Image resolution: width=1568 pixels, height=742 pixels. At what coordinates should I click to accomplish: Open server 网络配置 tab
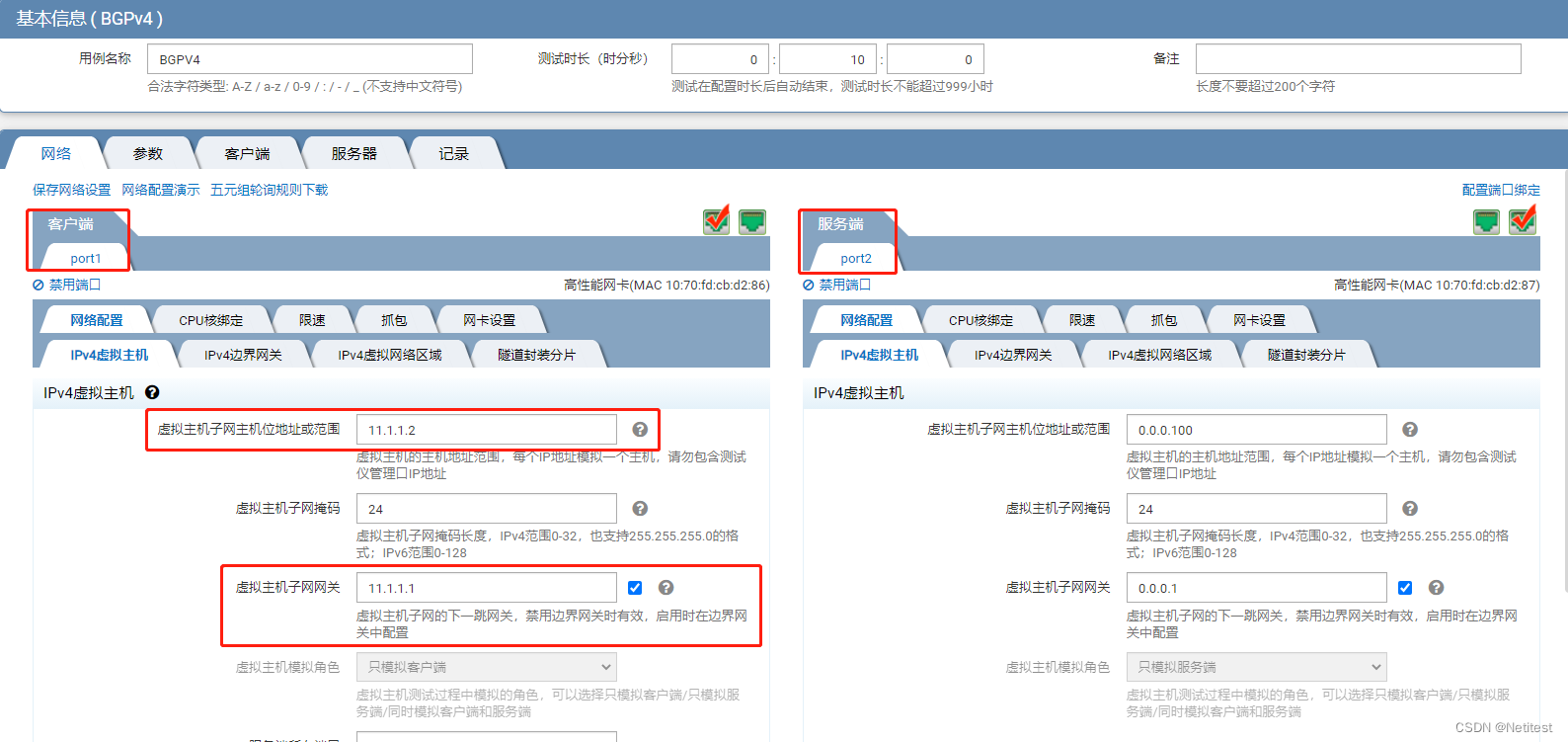pos(867,320)
